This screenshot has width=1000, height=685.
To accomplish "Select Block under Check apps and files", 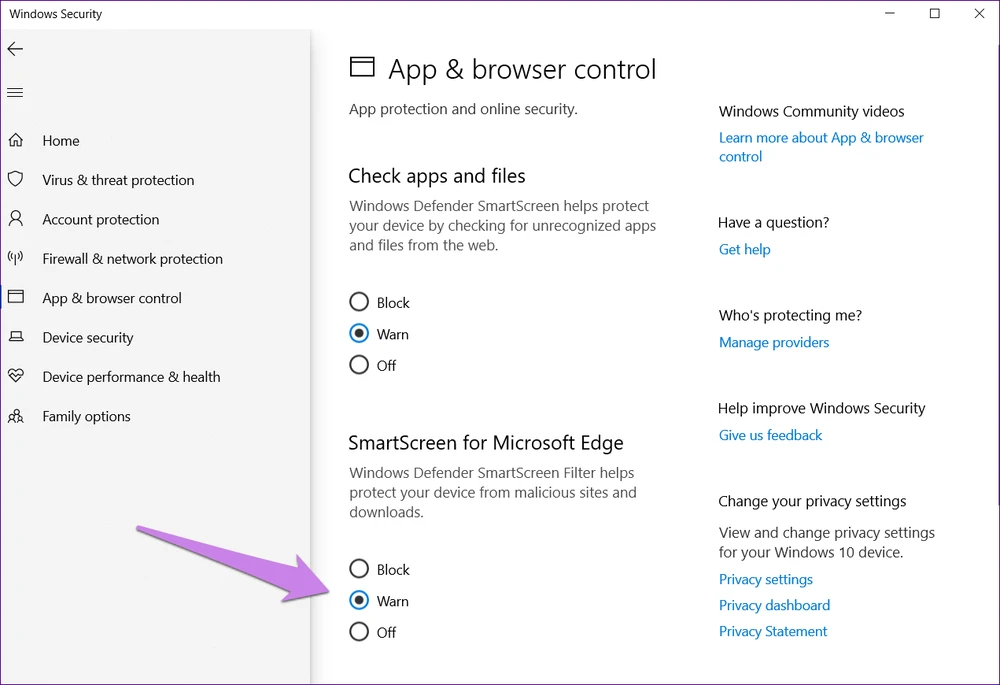I will coord(359,302).
